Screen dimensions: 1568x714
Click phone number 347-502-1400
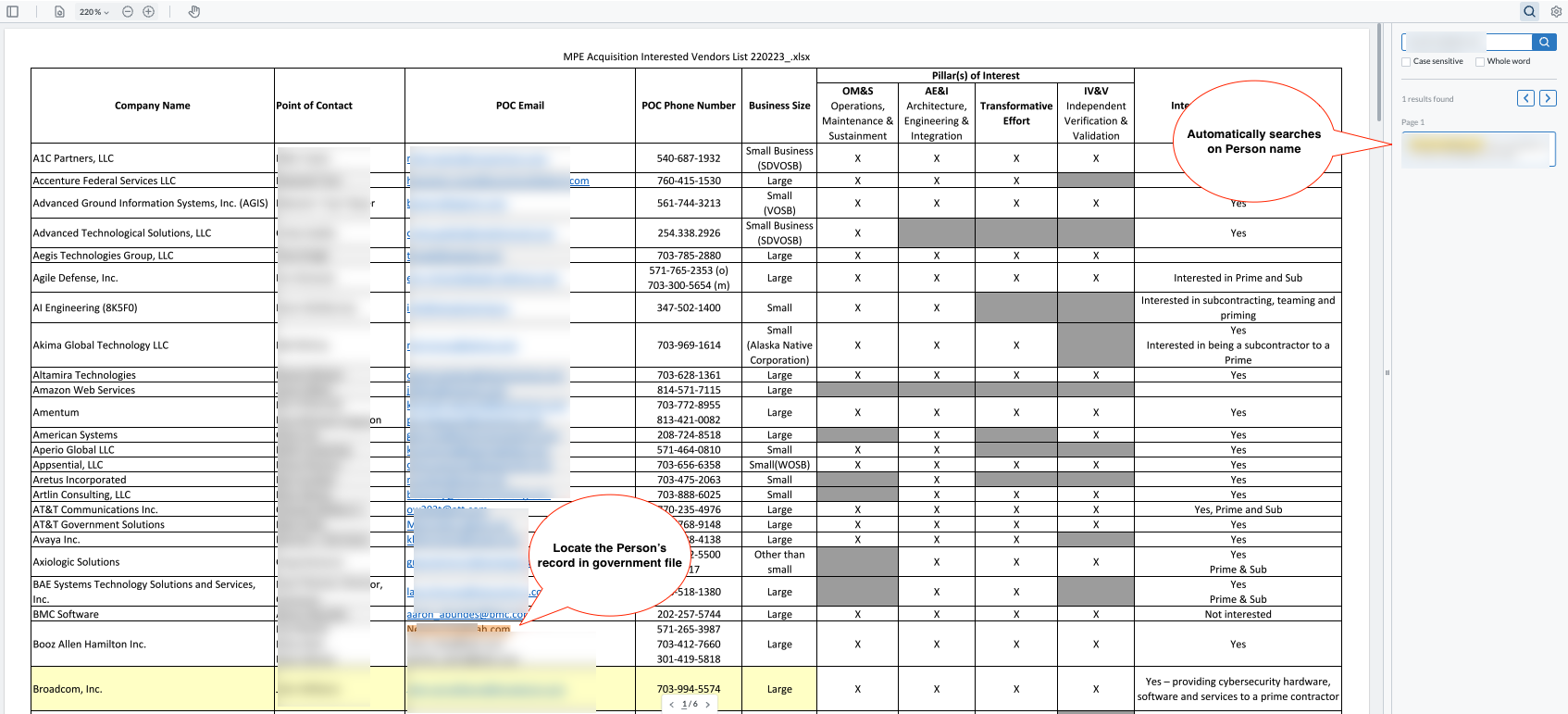(689, 307)
